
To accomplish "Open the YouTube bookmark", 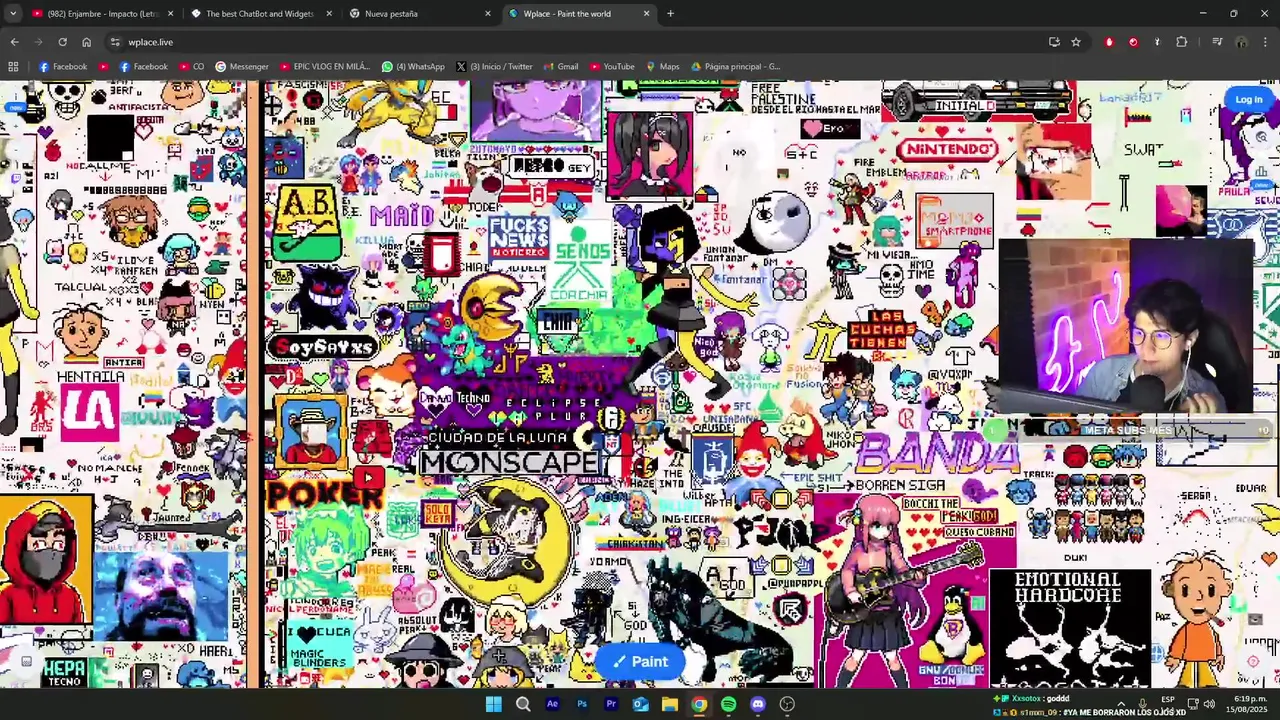I will click(610, 67).
